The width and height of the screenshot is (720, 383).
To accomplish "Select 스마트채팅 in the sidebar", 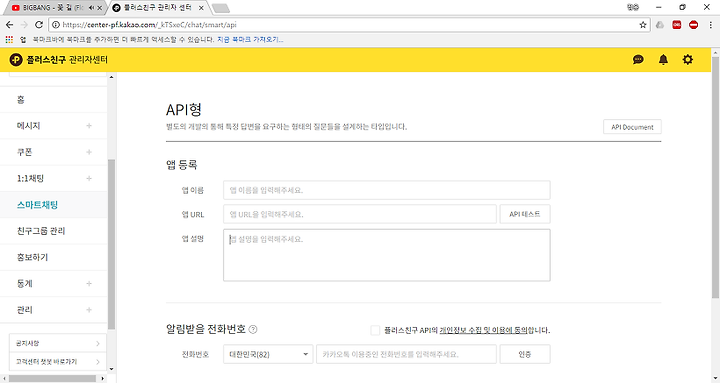I will click(53, 205).
